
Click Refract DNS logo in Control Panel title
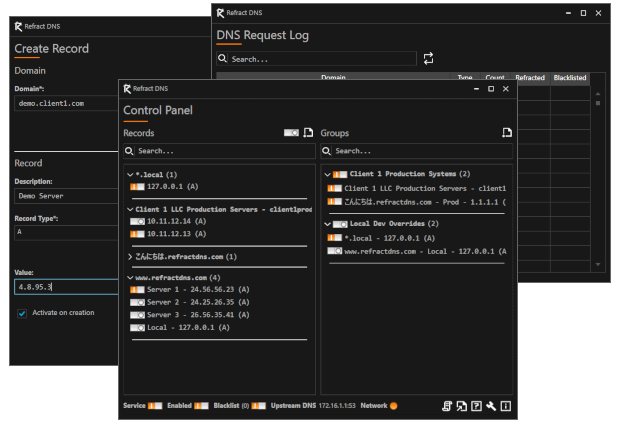coord(127,89)
